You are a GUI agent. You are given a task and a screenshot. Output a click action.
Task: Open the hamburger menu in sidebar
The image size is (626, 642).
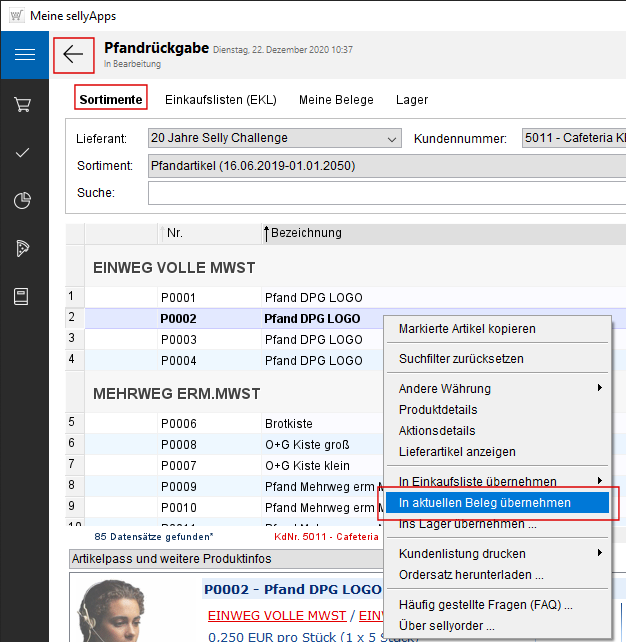click(x=24, y=54)
